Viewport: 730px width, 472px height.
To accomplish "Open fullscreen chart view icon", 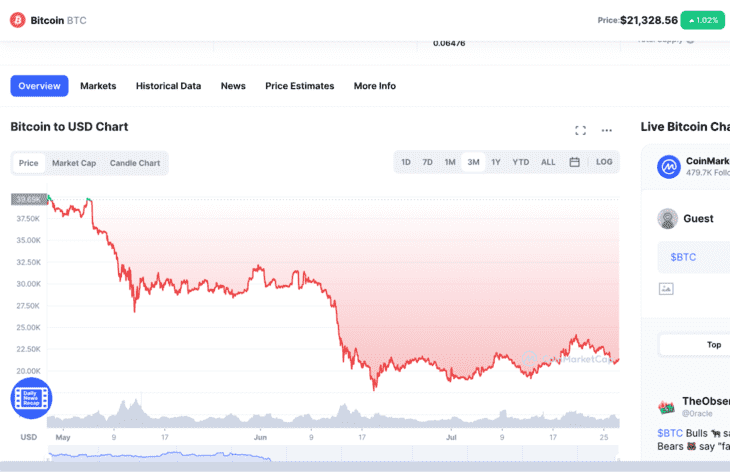I will coord(580,130).
